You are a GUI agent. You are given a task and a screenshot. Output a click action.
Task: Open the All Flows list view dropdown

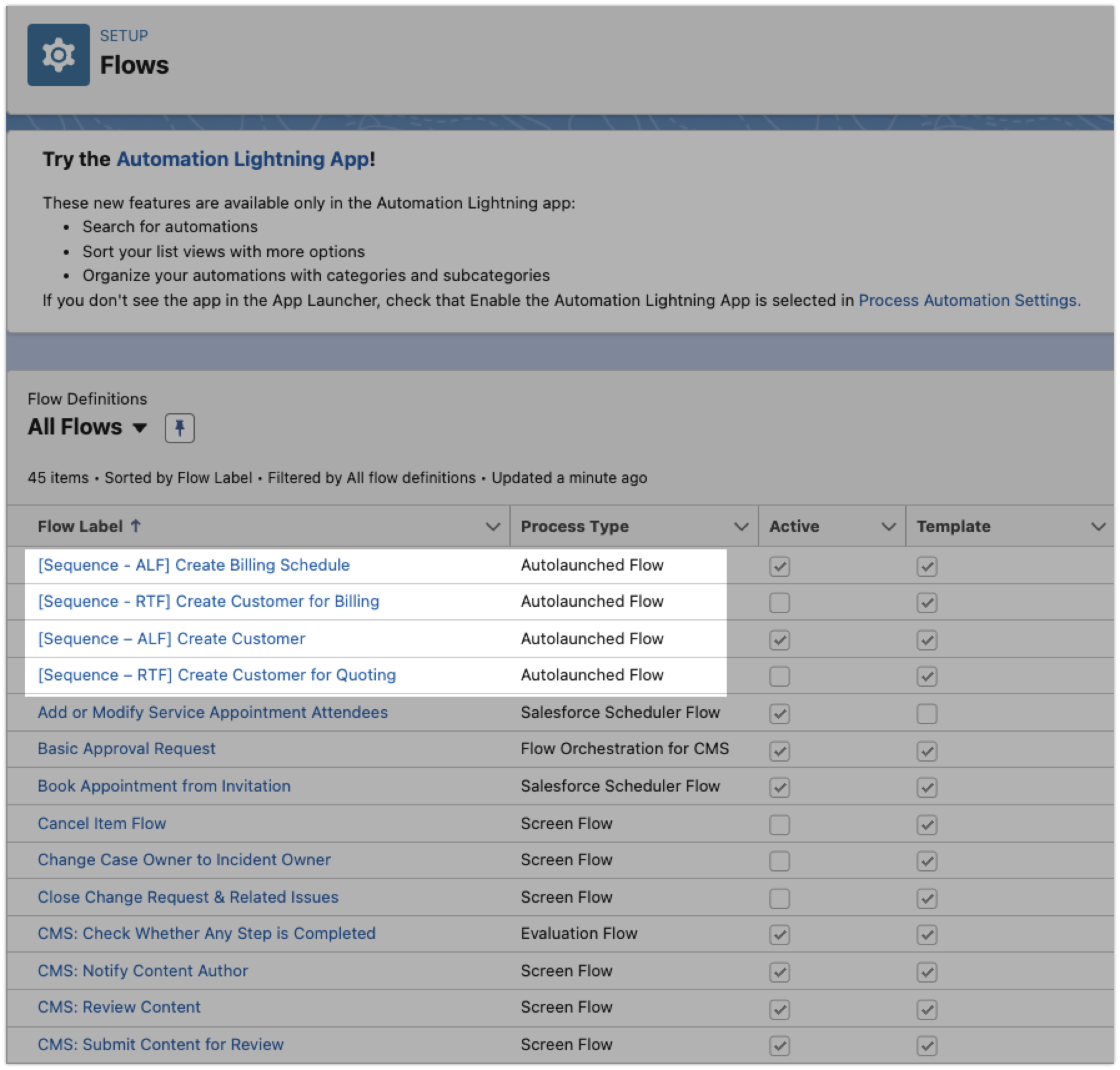pos(140,428)
